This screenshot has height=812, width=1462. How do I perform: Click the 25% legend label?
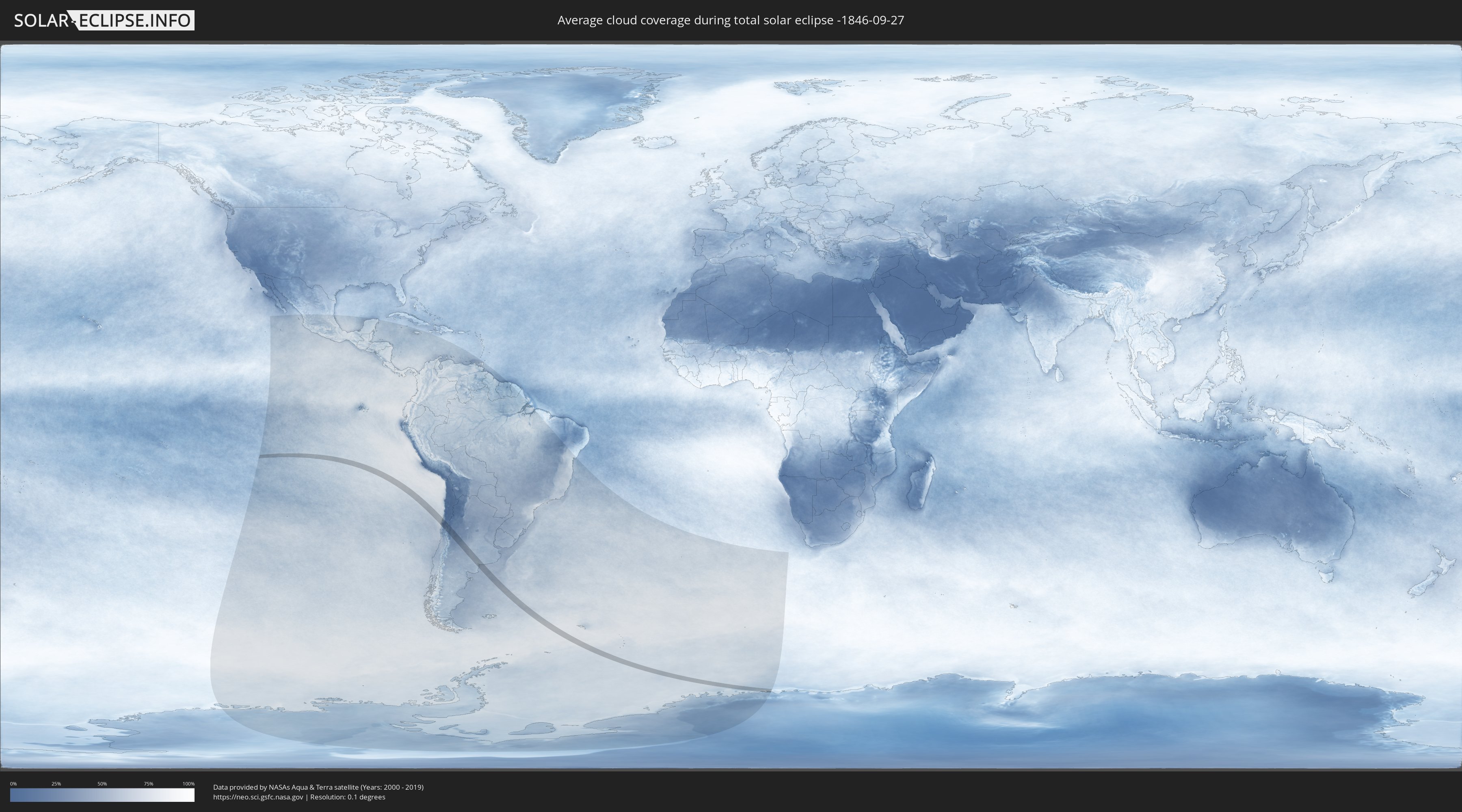[x=56, y=784]
